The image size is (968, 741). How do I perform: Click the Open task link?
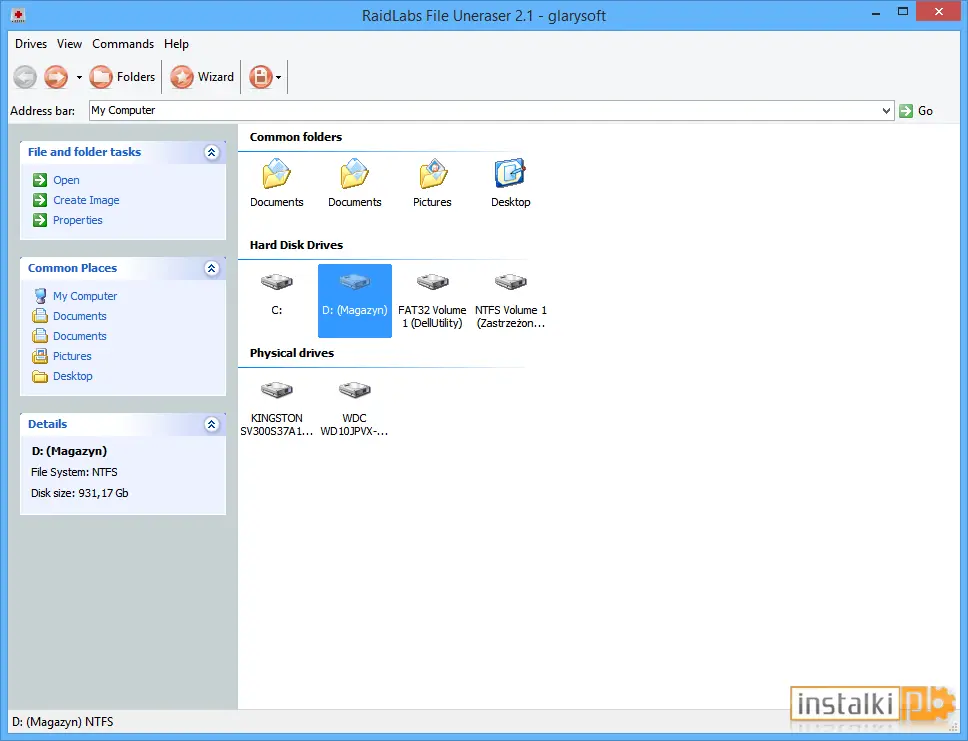point(66,180)
